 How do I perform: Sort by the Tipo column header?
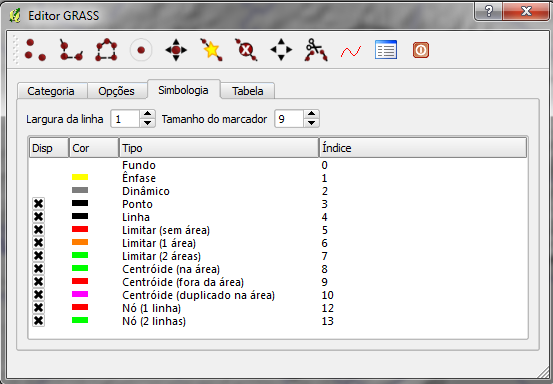[219, 148]
